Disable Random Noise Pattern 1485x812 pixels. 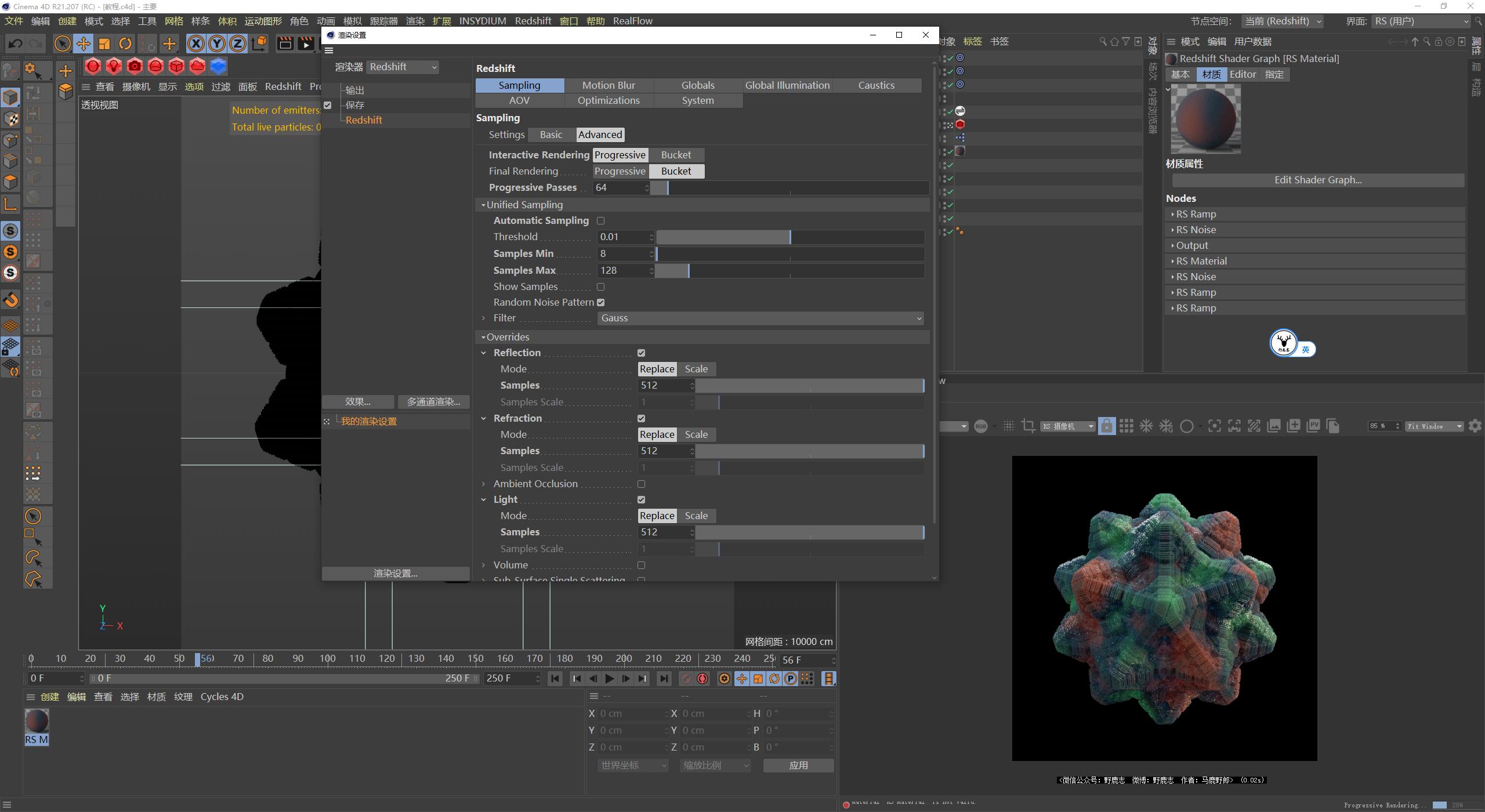click(x=601, y=302)
